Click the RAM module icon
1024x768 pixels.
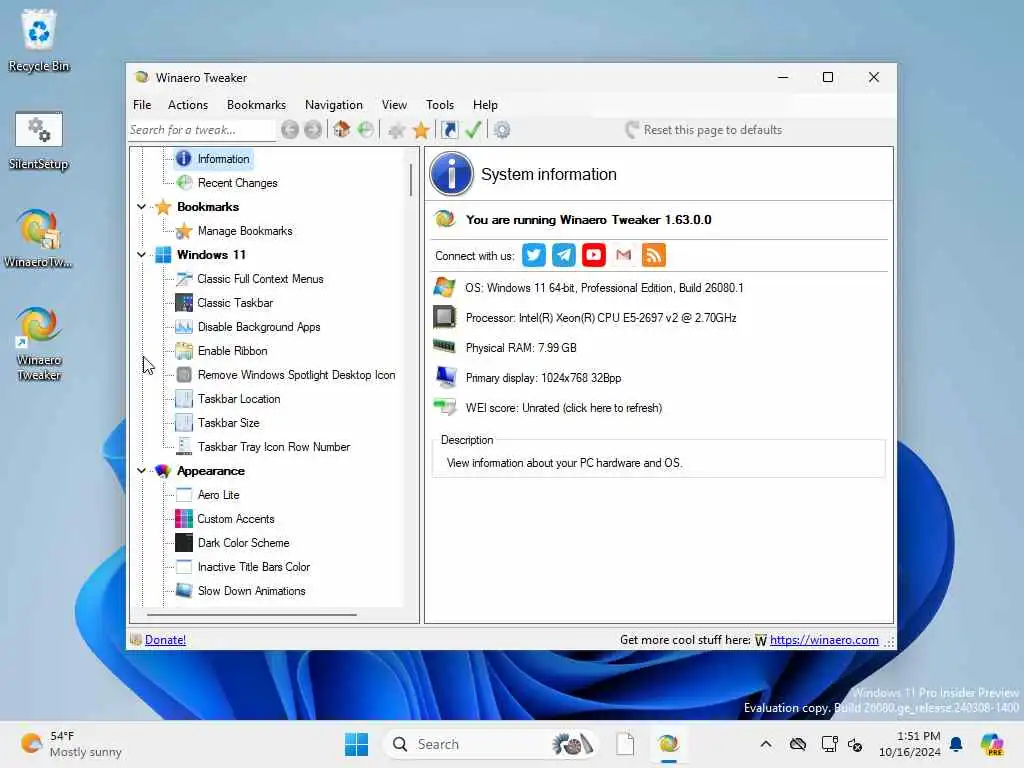tap(445, 346)
